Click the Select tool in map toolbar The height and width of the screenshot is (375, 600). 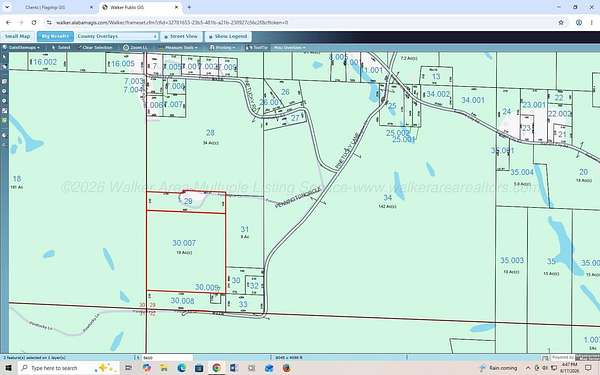coord(61,47)
